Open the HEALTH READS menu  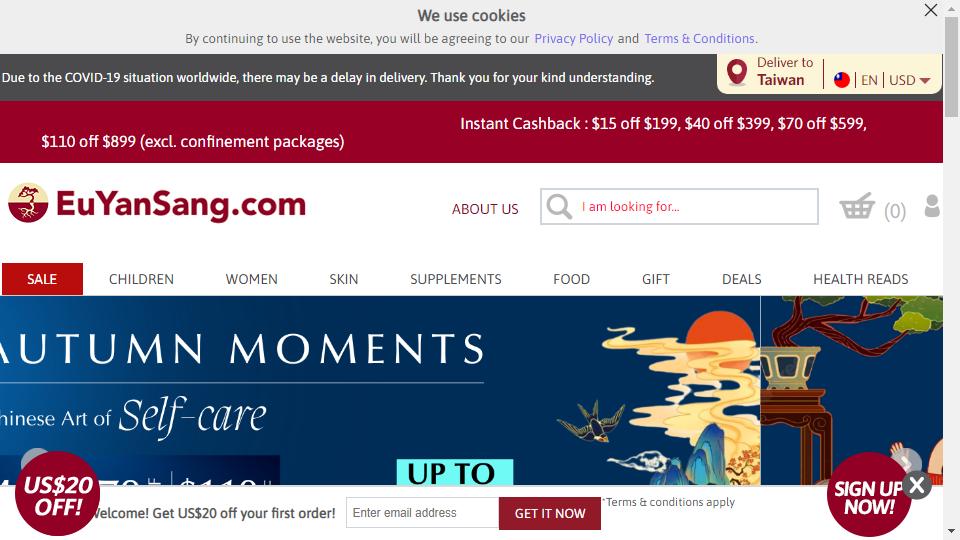pyautogui.click(x=860, y=279)
